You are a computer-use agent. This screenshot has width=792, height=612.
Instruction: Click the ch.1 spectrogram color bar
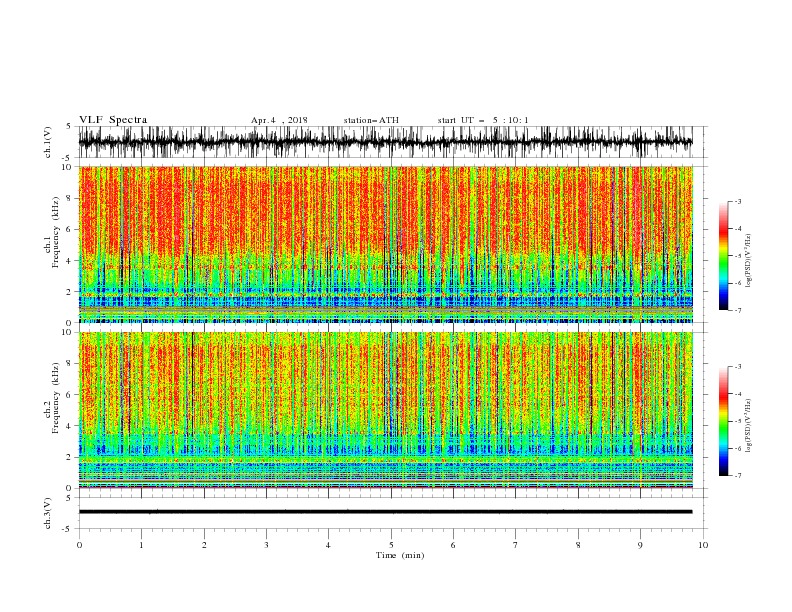tap(723, 256)
